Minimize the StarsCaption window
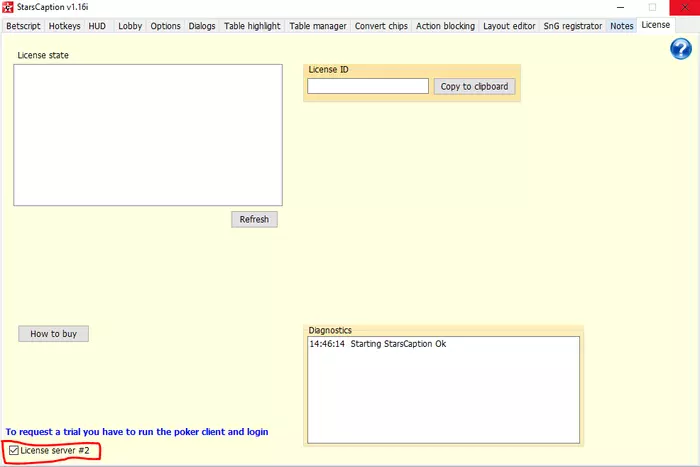 pos(620,7)
